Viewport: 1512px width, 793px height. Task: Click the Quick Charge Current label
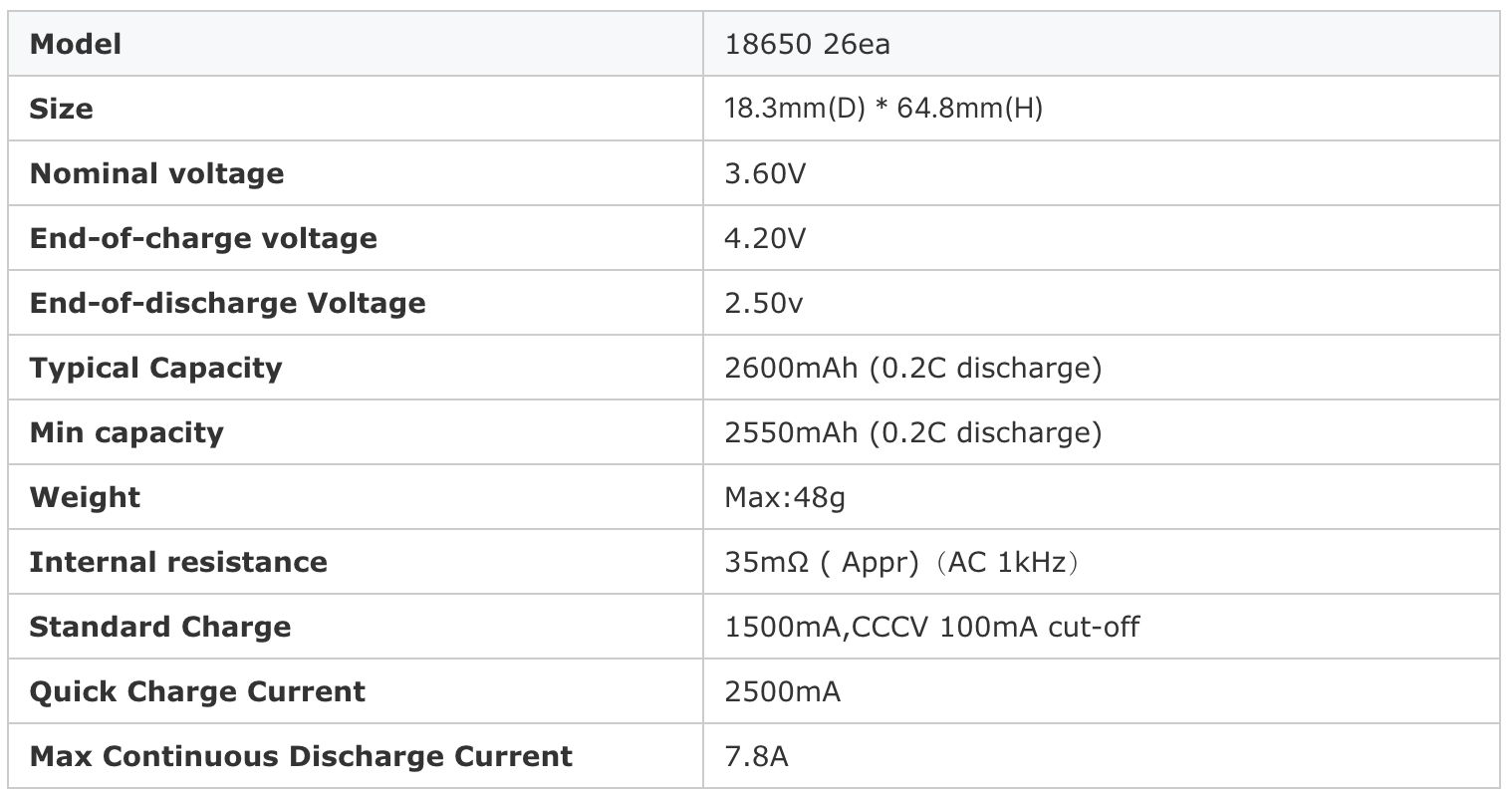tap(197, 691)
